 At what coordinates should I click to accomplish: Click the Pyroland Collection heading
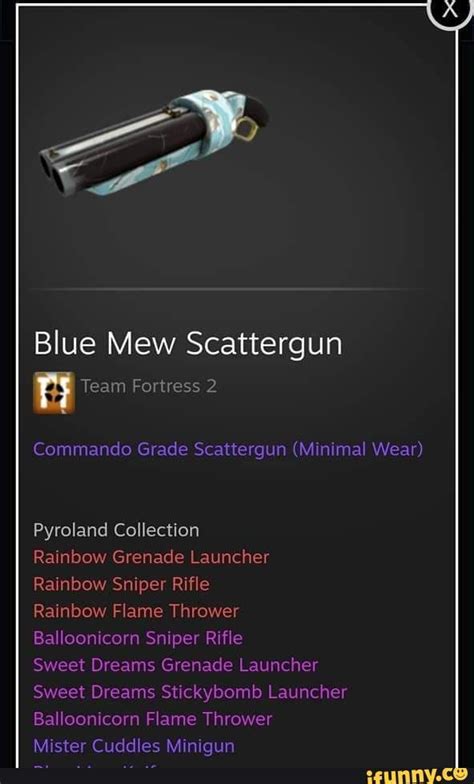tap(116, 530)
